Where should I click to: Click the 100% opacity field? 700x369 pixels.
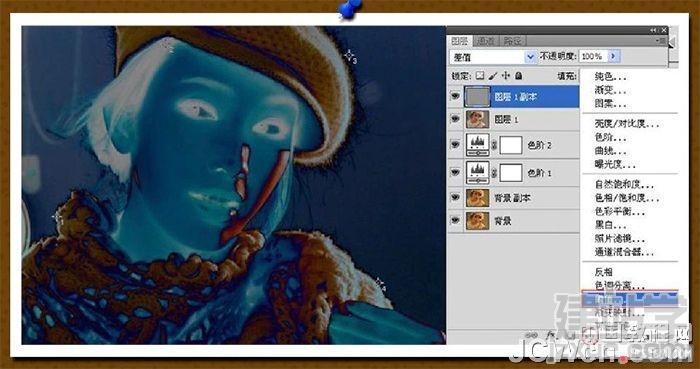[x=593, y=56]
